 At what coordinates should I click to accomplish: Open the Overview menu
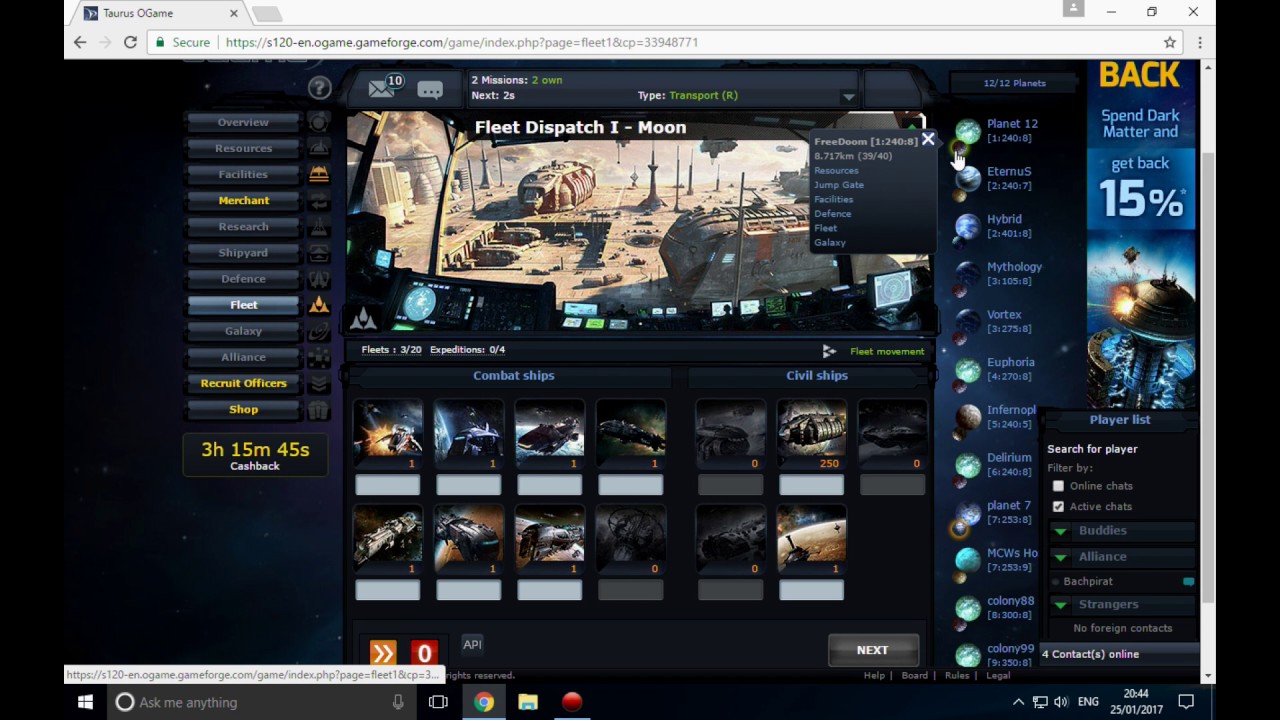point(243,122)
